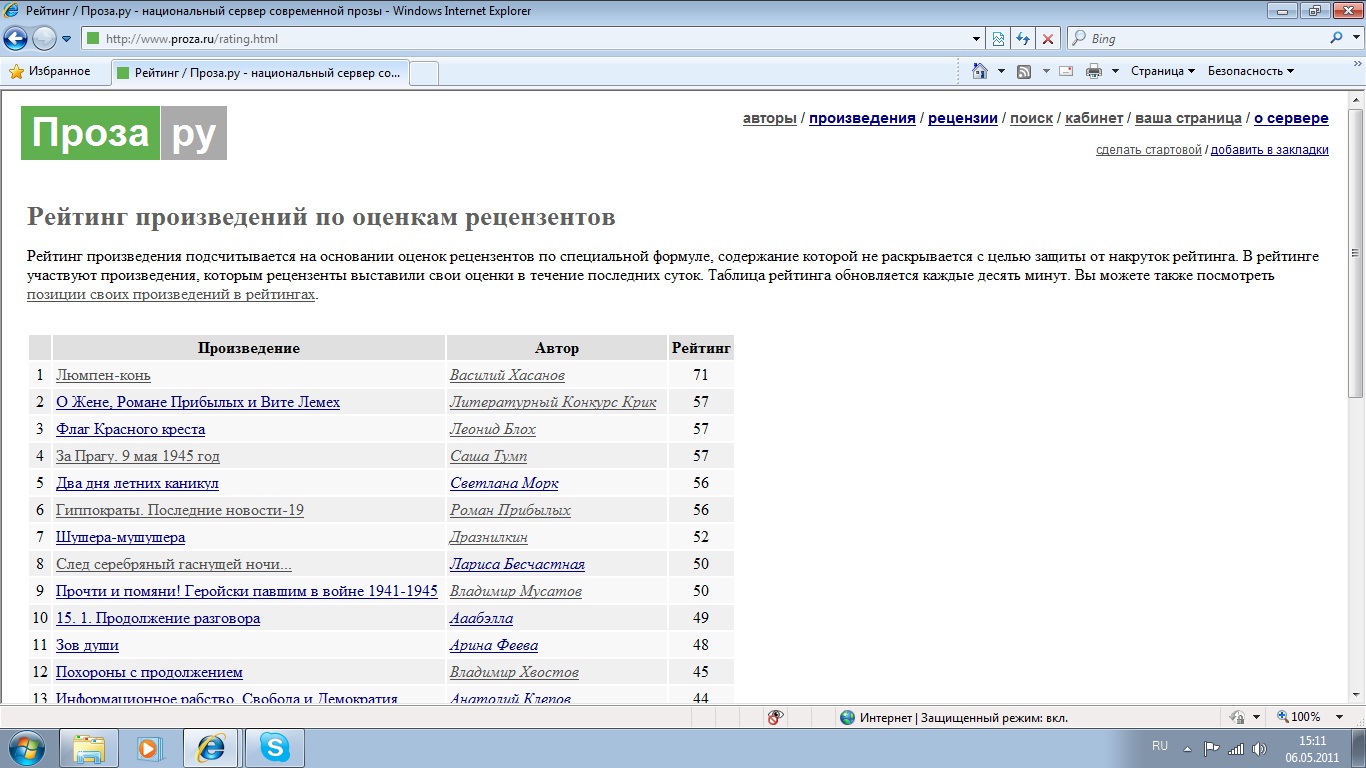The height and width of the screenshot is (768, 1366).
Task: Click the vertical page scrollbar thumb
Action: point(1356,250)
